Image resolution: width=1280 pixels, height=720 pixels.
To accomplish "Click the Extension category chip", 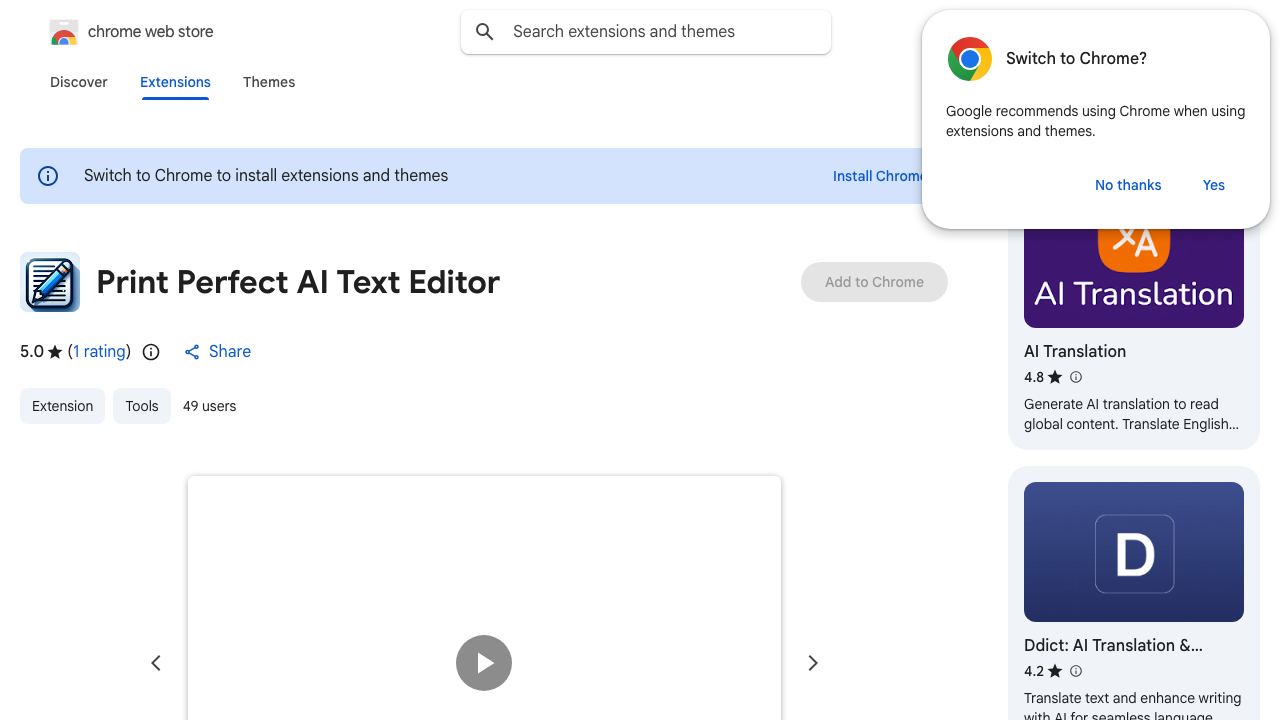I will click(x=62, y=406).
